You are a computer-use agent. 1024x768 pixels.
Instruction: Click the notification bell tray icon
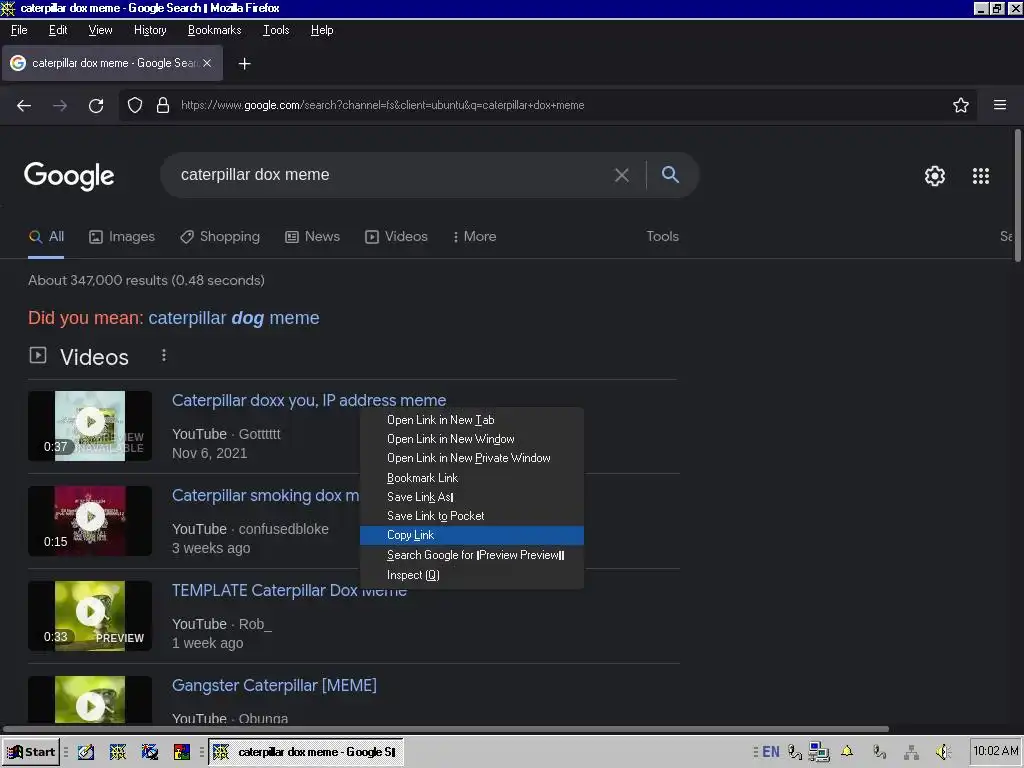point(847,752)
